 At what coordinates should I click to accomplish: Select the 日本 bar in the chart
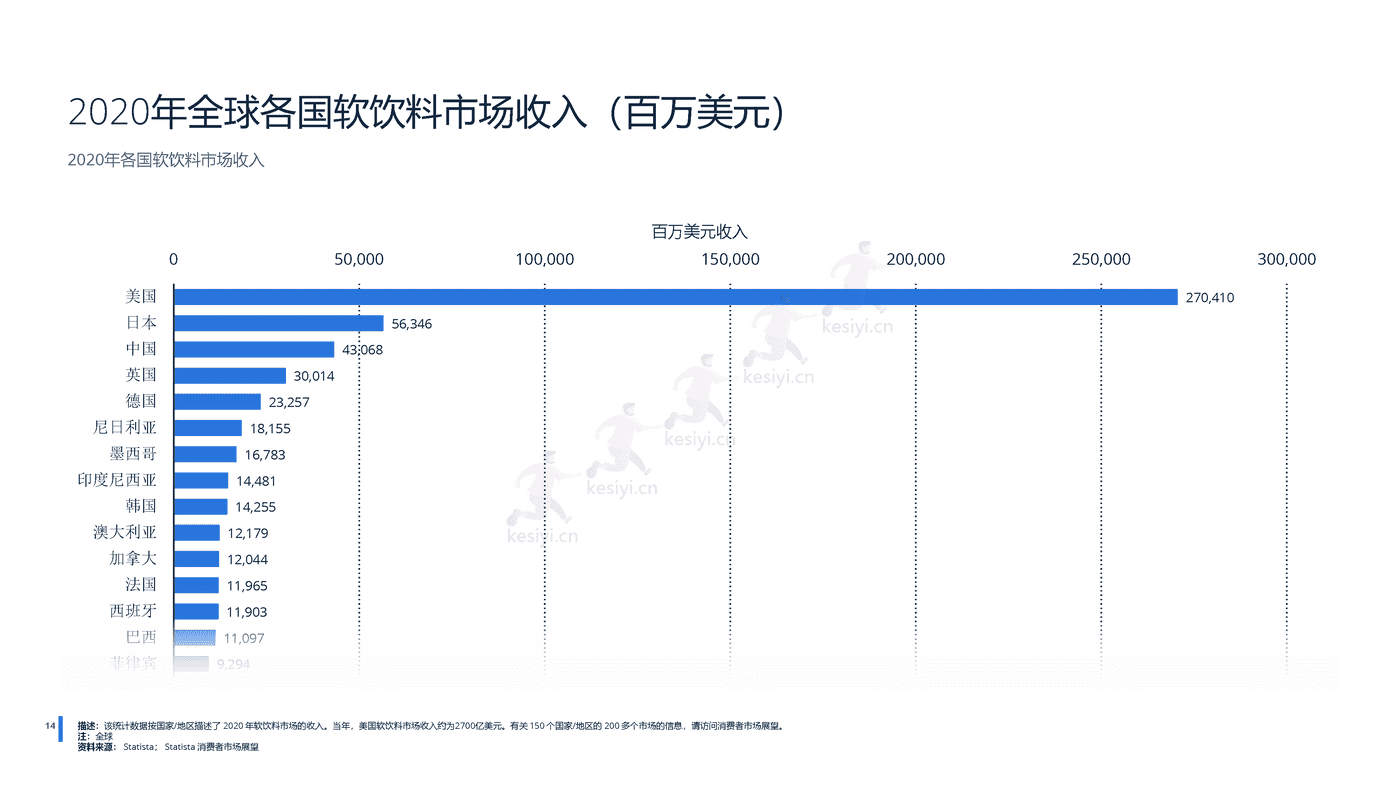click(x=279, y=323)
